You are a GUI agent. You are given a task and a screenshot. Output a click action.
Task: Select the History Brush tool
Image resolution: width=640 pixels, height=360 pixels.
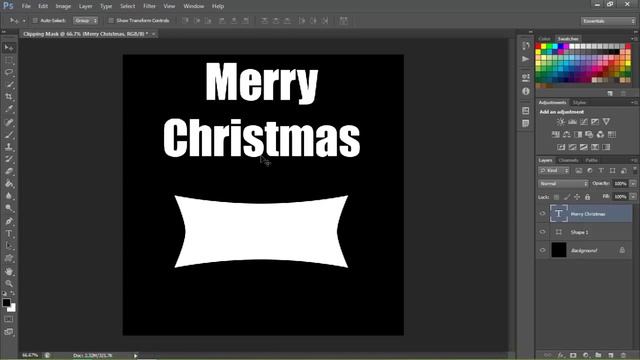pos(9,159)
